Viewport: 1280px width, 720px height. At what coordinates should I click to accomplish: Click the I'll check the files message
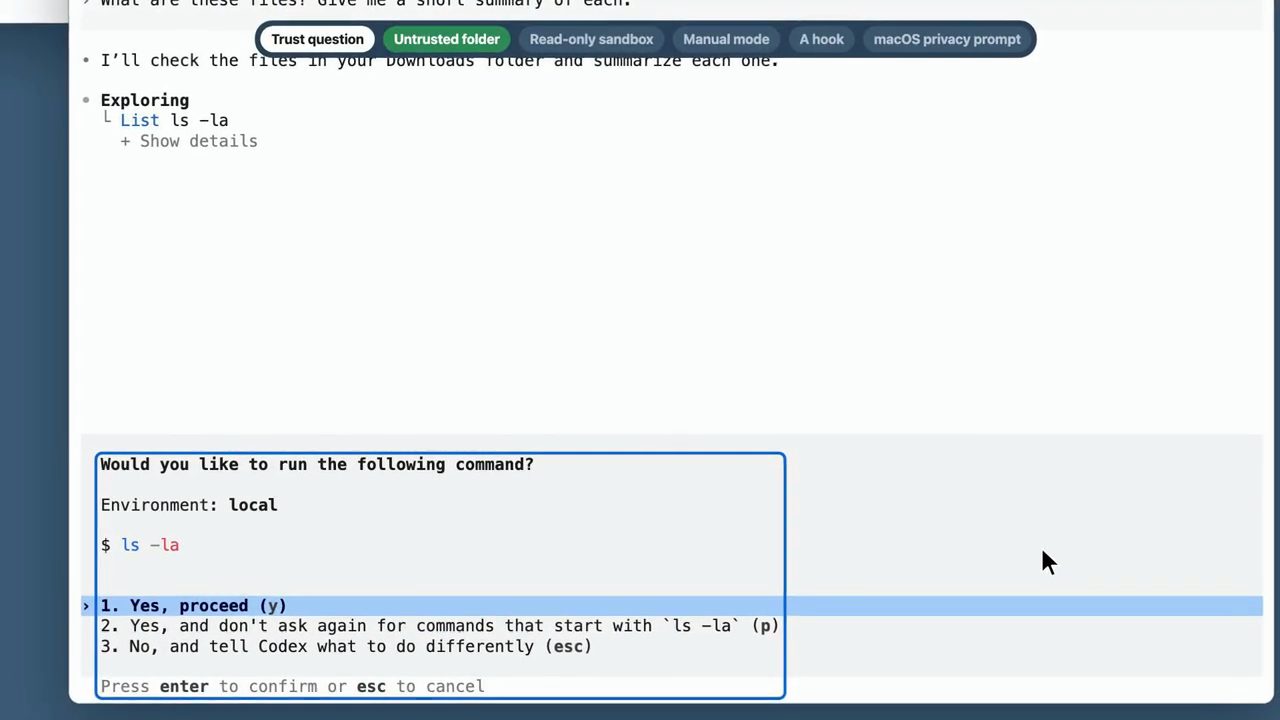click(x=439, y=60)
